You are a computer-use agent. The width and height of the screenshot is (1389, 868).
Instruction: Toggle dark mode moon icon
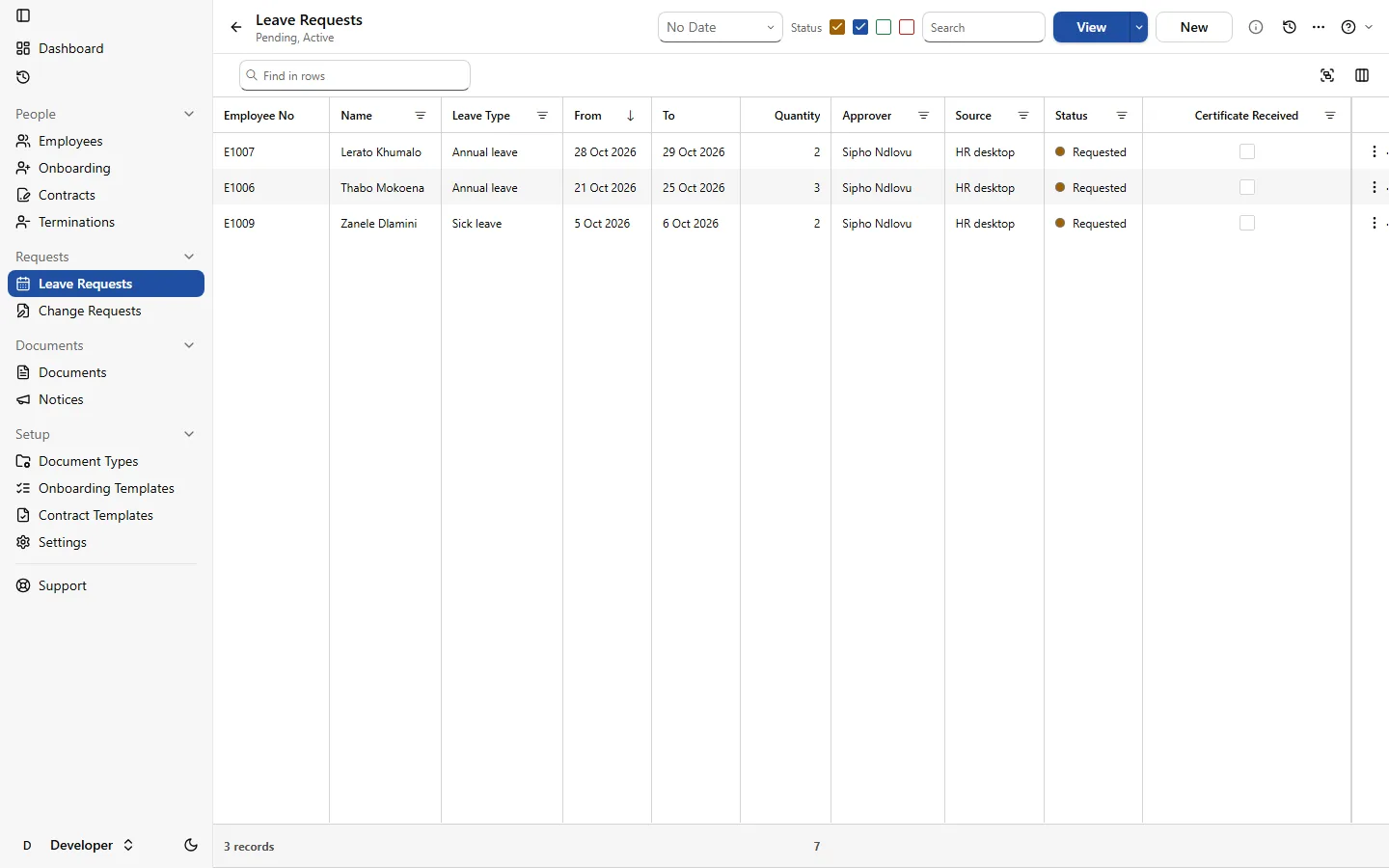tap(191, 845)
